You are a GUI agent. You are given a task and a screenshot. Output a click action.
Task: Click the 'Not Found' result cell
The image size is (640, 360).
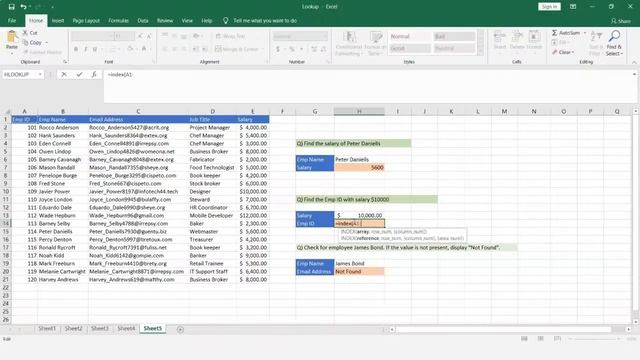coord(359,271)
